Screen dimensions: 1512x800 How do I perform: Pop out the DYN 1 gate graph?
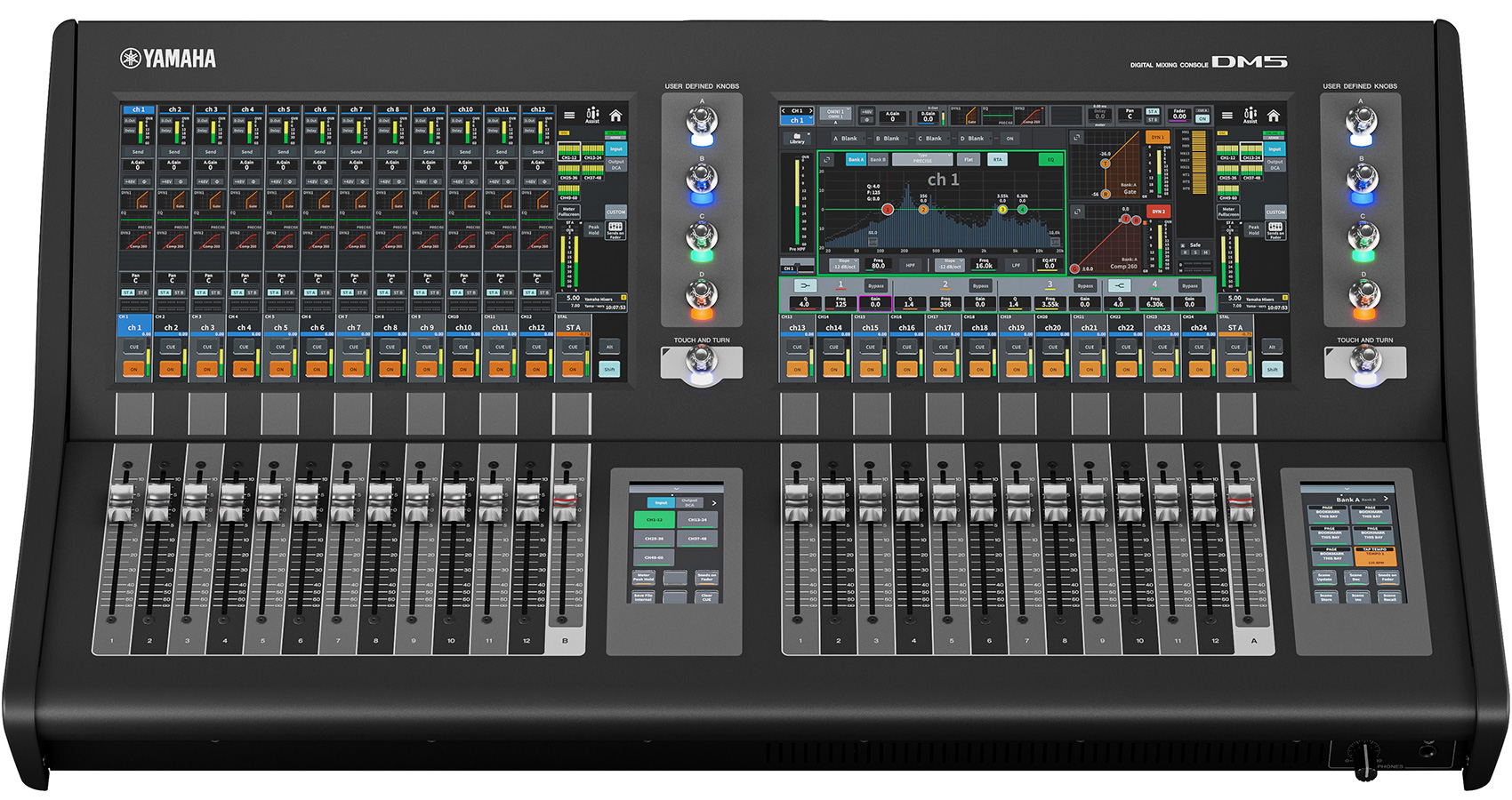coord(1076,137)
